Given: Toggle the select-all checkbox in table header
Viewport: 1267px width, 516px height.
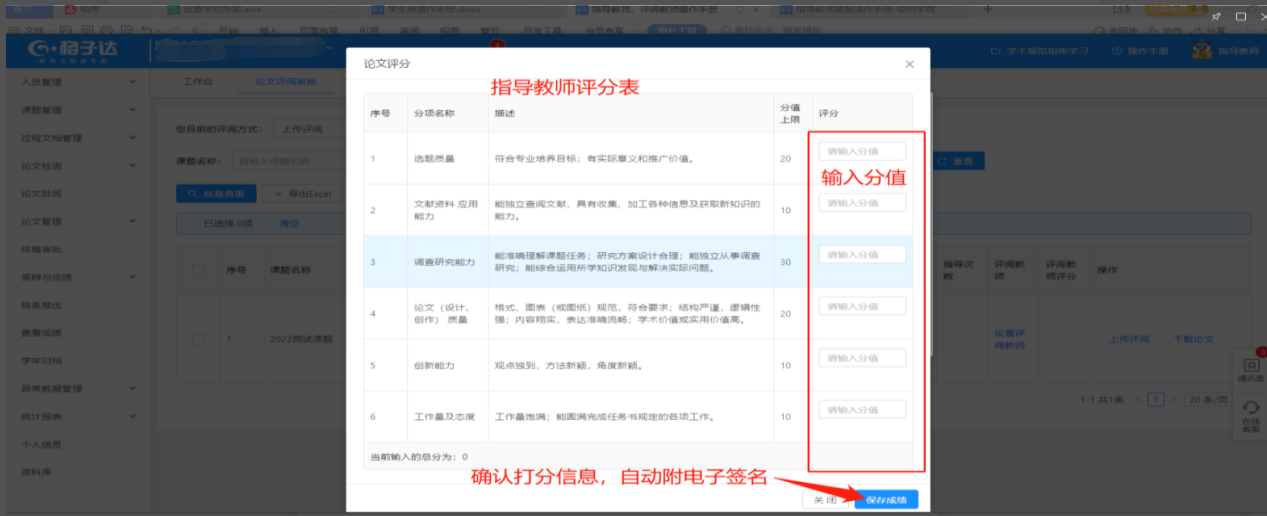Looking at the screenshot, I should coord(198,270).
